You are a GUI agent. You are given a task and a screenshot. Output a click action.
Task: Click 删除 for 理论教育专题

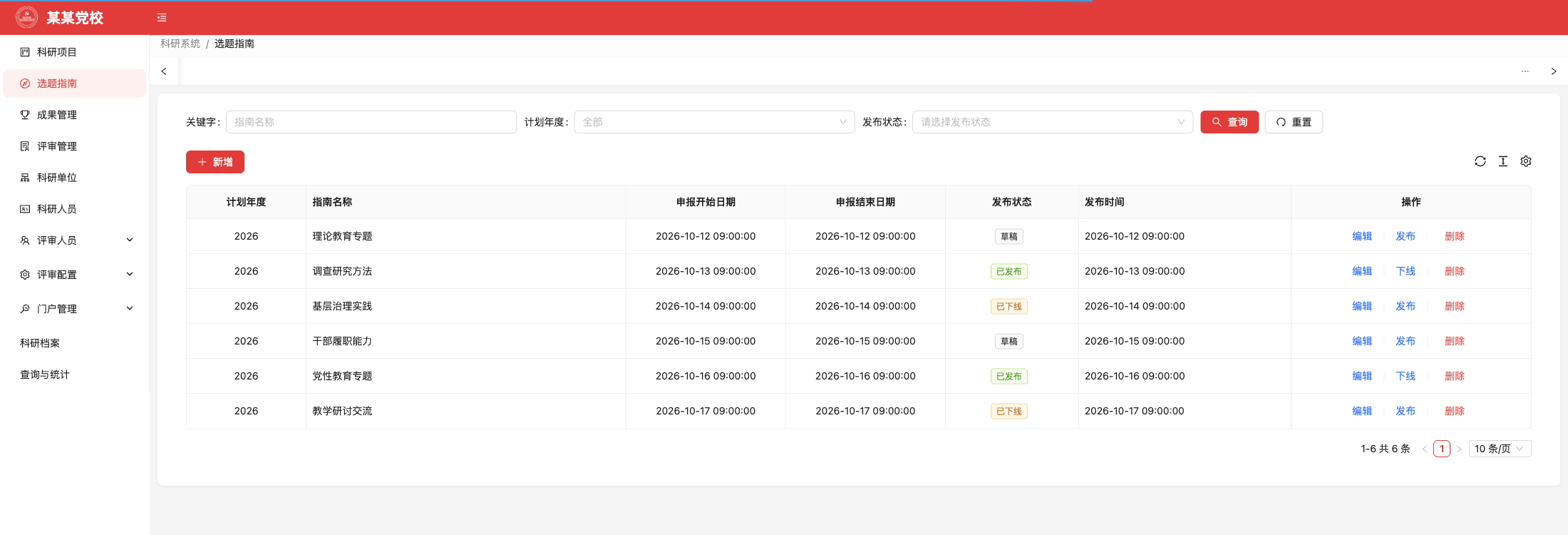tap(1455, 236)
